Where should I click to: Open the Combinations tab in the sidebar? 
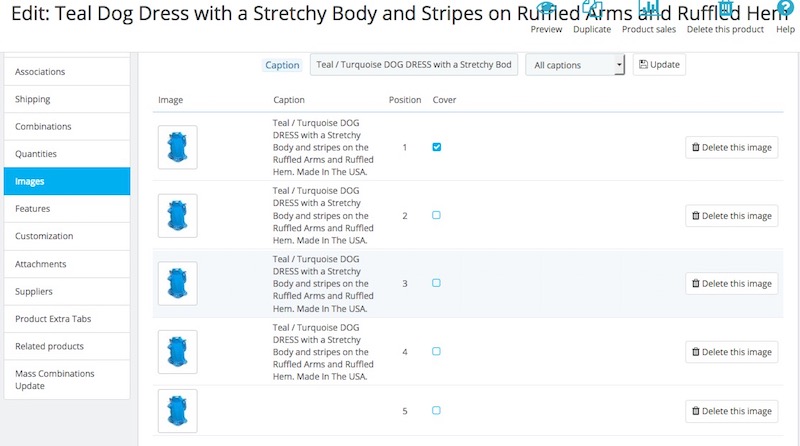point(67,127)
